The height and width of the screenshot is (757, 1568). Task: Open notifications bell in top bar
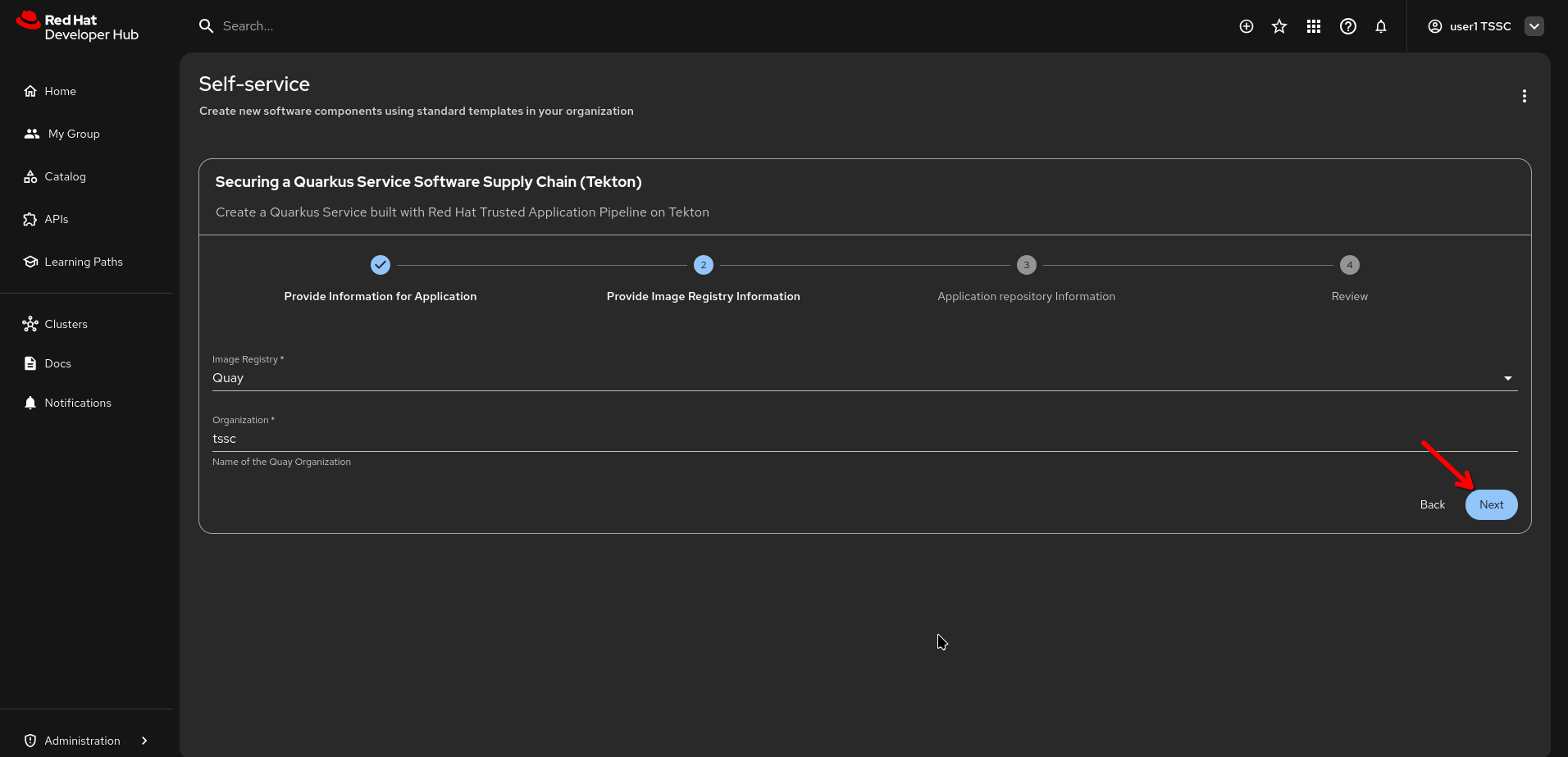click(x=1381, y=26)
